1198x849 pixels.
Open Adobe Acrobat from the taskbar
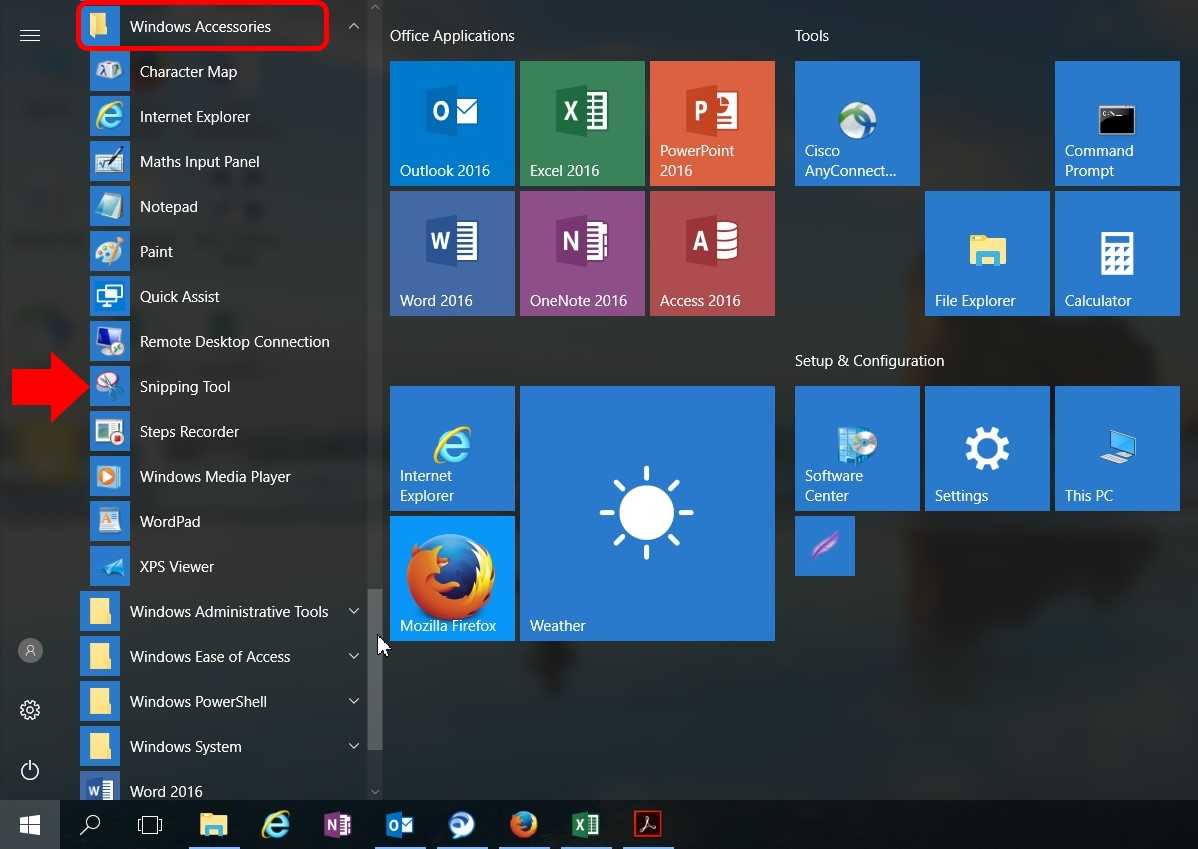[x=647, y=825]
